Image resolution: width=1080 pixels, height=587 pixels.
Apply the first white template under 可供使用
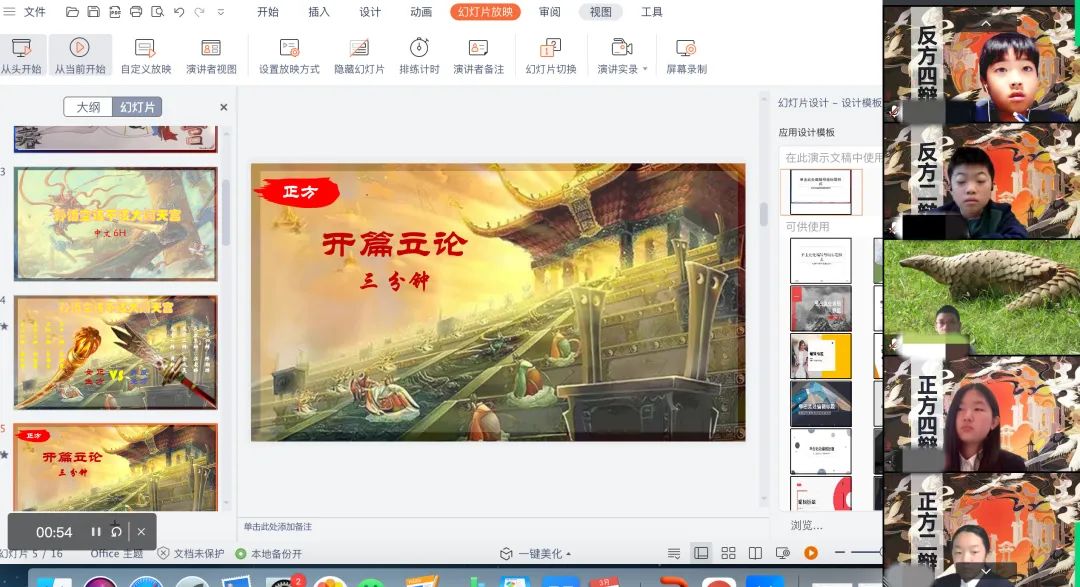(x=820, y=260)
